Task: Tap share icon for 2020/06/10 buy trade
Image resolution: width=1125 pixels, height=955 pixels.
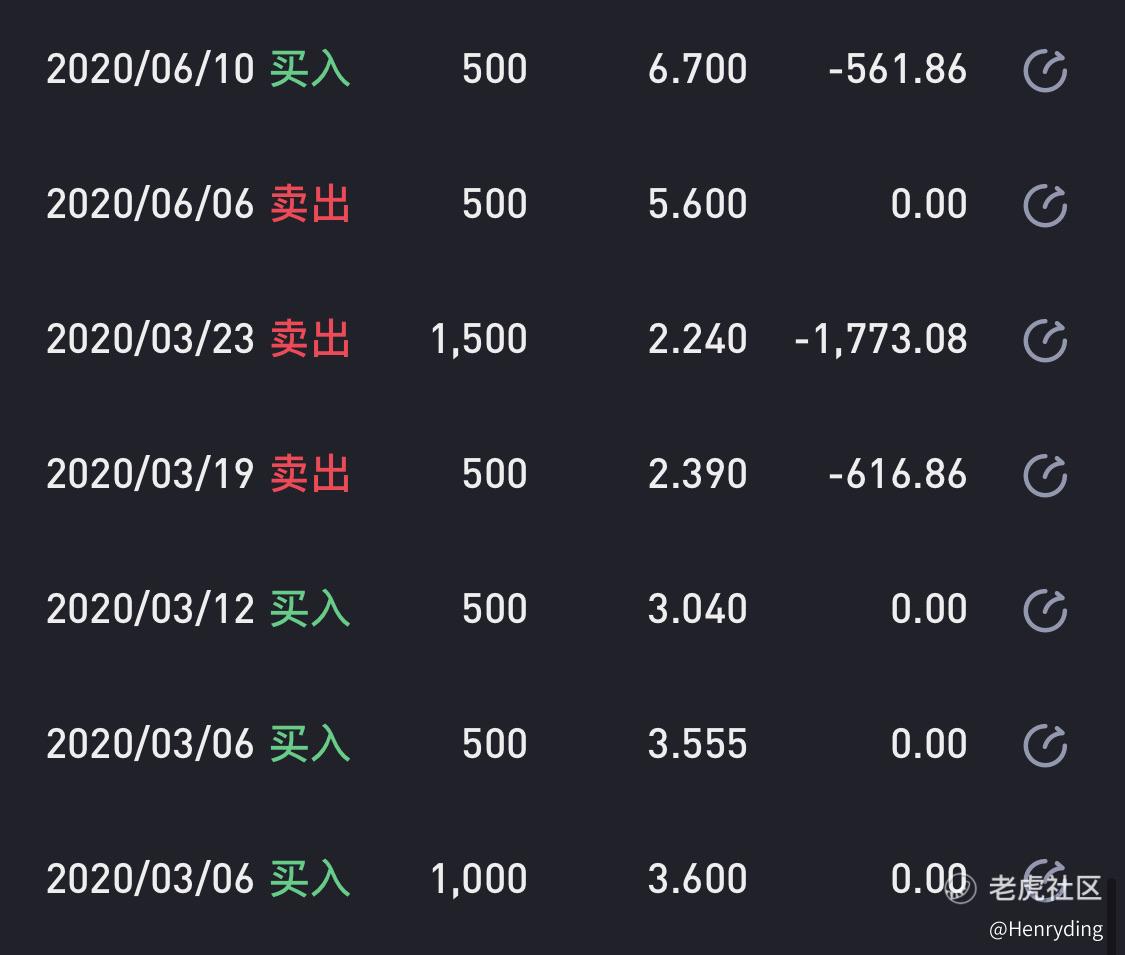Action: (1045, 70)
